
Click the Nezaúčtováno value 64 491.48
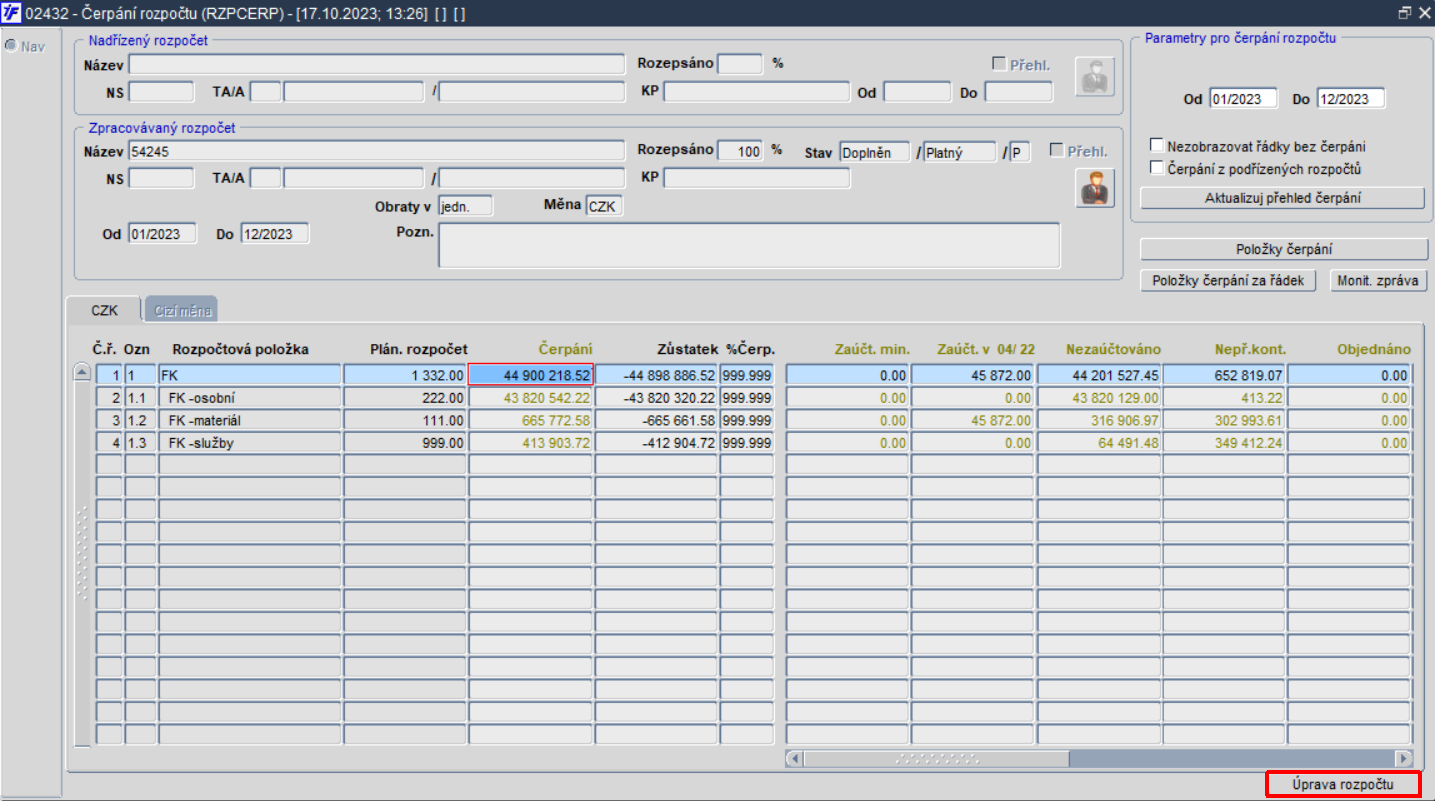click(1099, 441)
